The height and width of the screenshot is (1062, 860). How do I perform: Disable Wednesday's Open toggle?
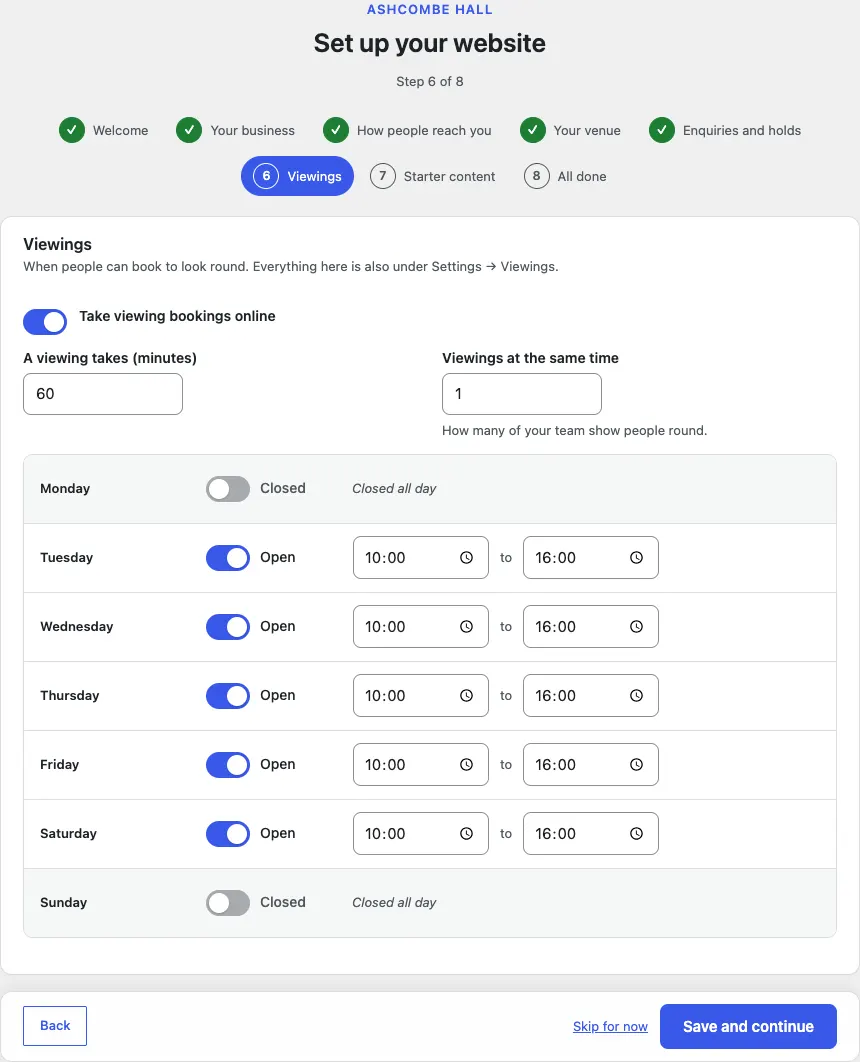point(228,626)
